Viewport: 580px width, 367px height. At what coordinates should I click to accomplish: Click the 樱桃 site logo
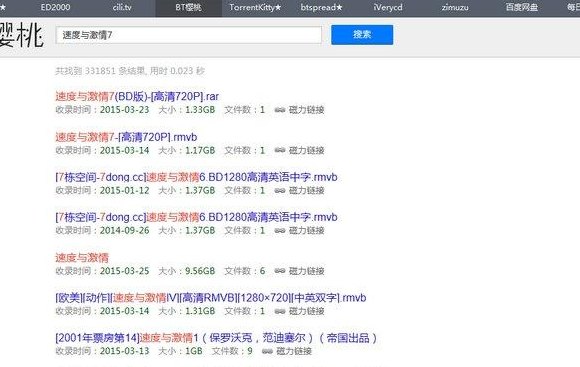tap(21, 35)
